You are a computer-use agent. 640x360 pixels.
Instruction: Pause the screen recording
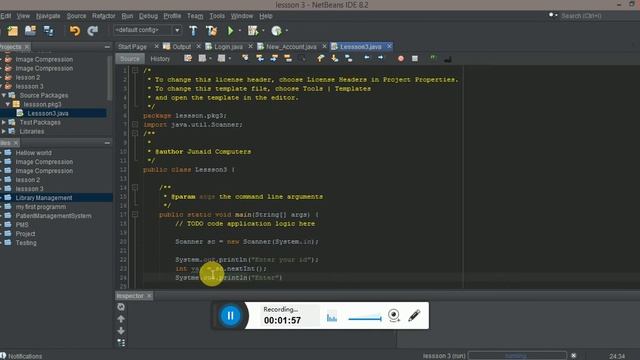coord(230,316)
